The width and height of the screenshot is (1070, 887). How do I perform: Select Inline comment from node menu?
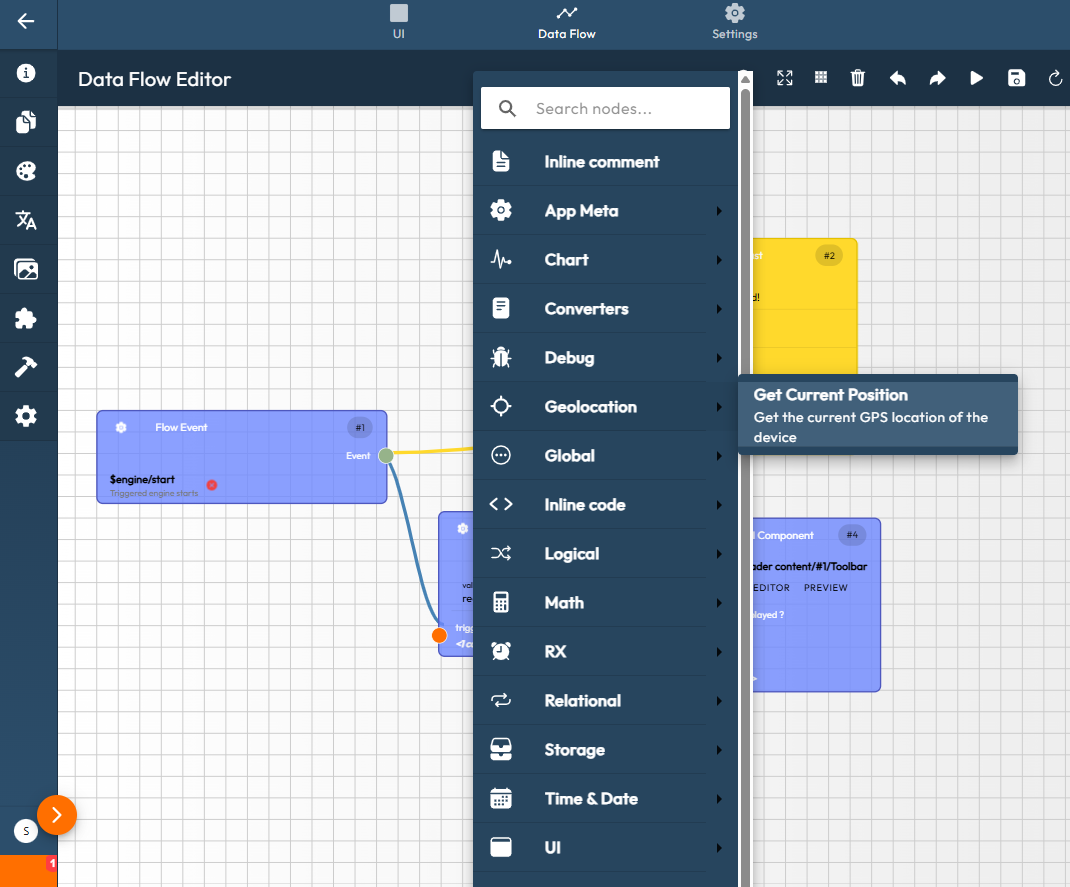coord(601,162)
